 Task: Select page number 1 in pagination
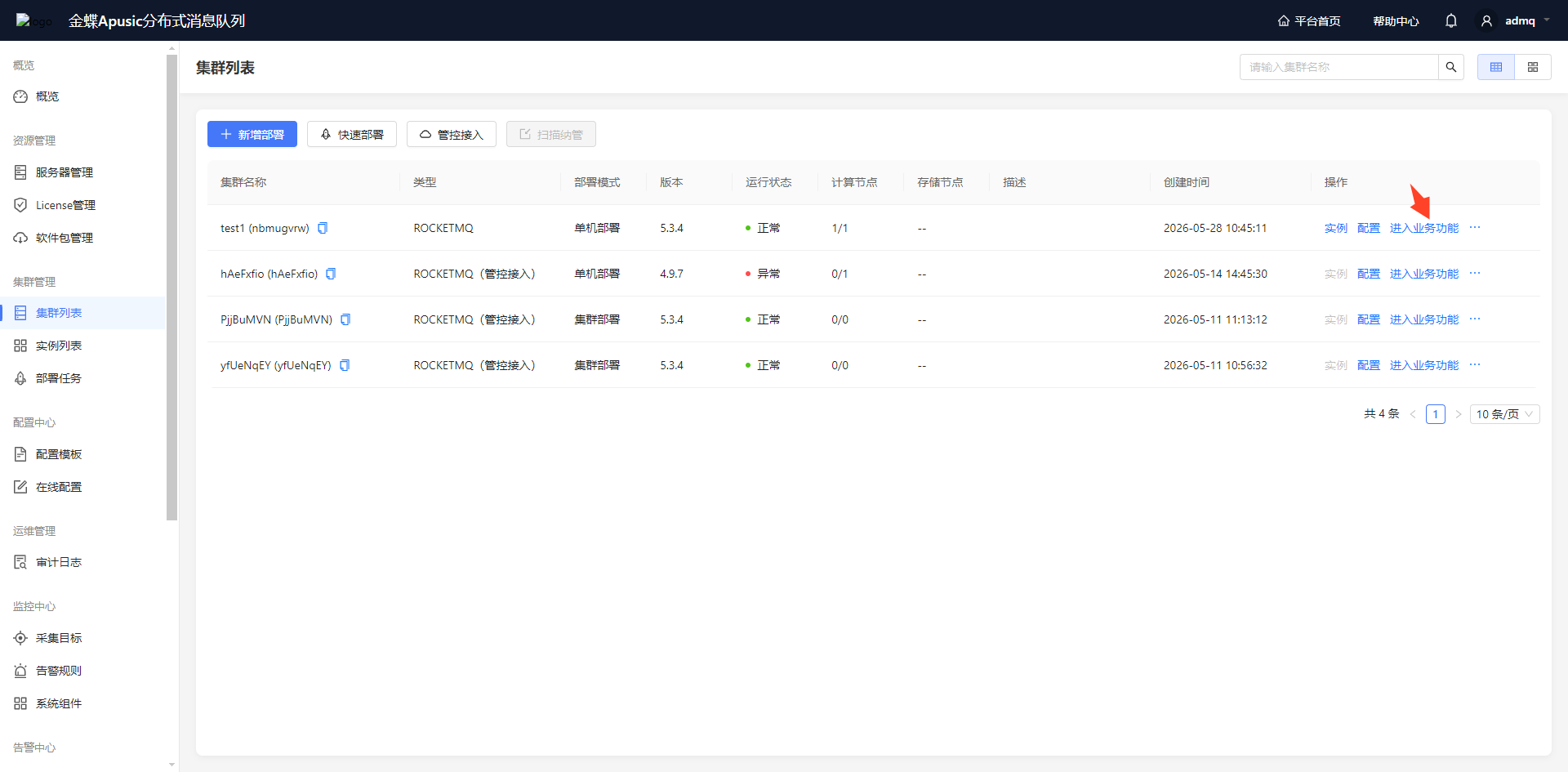[x=1436, y=414]
